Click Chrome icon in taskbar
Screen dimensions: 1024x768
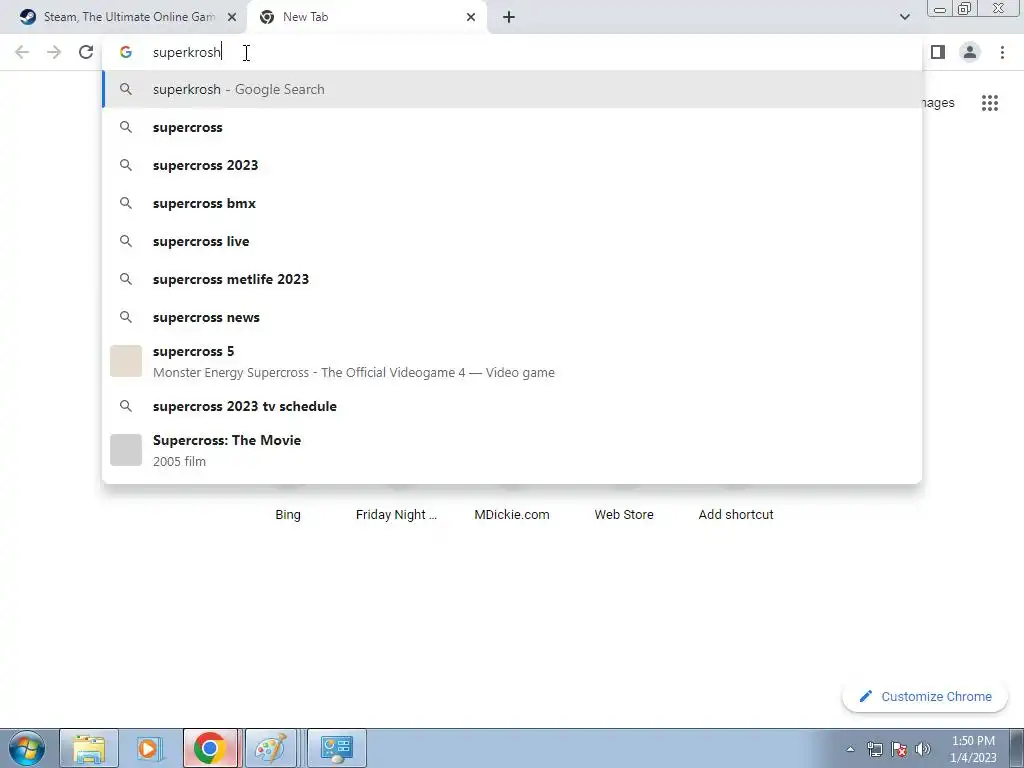click(210, 748)
